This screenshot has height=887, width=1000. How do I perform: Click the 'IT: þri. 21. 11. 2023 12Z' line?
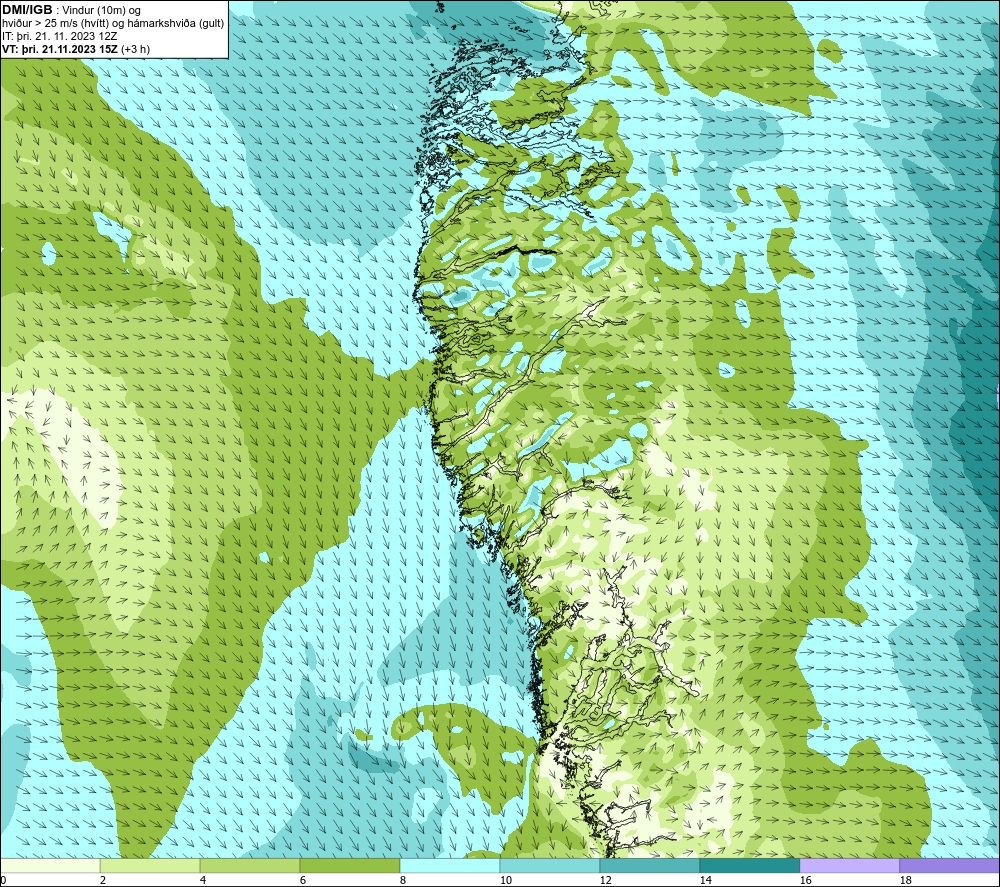59,36
